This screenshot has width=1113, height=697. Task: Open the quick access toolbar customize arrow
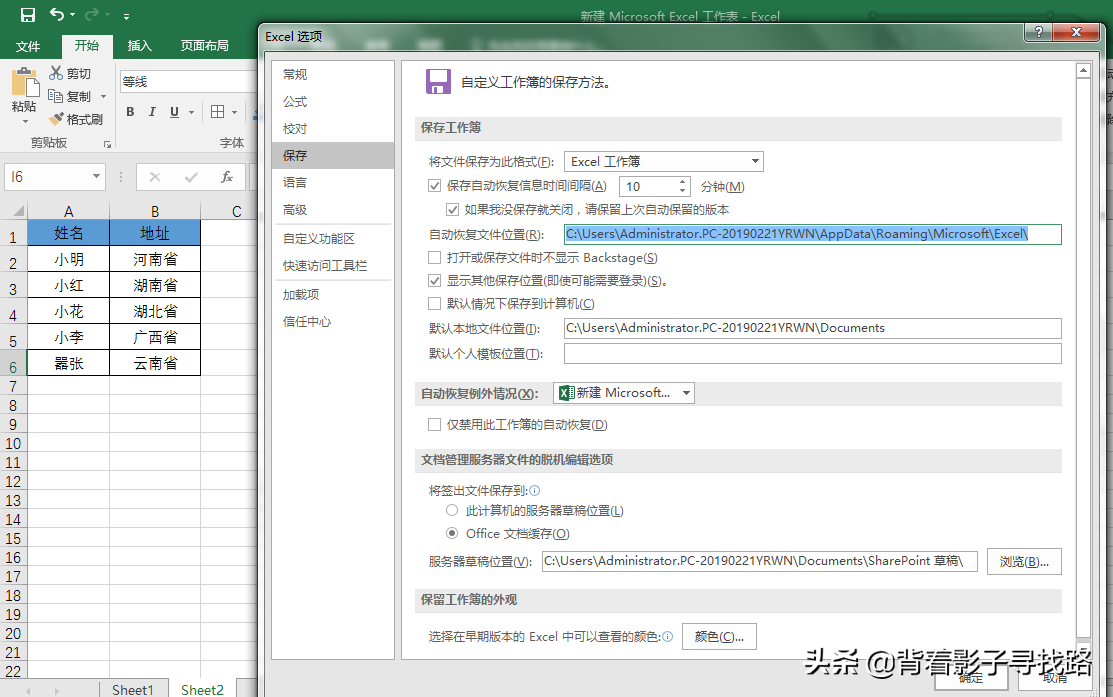point(126,16)
